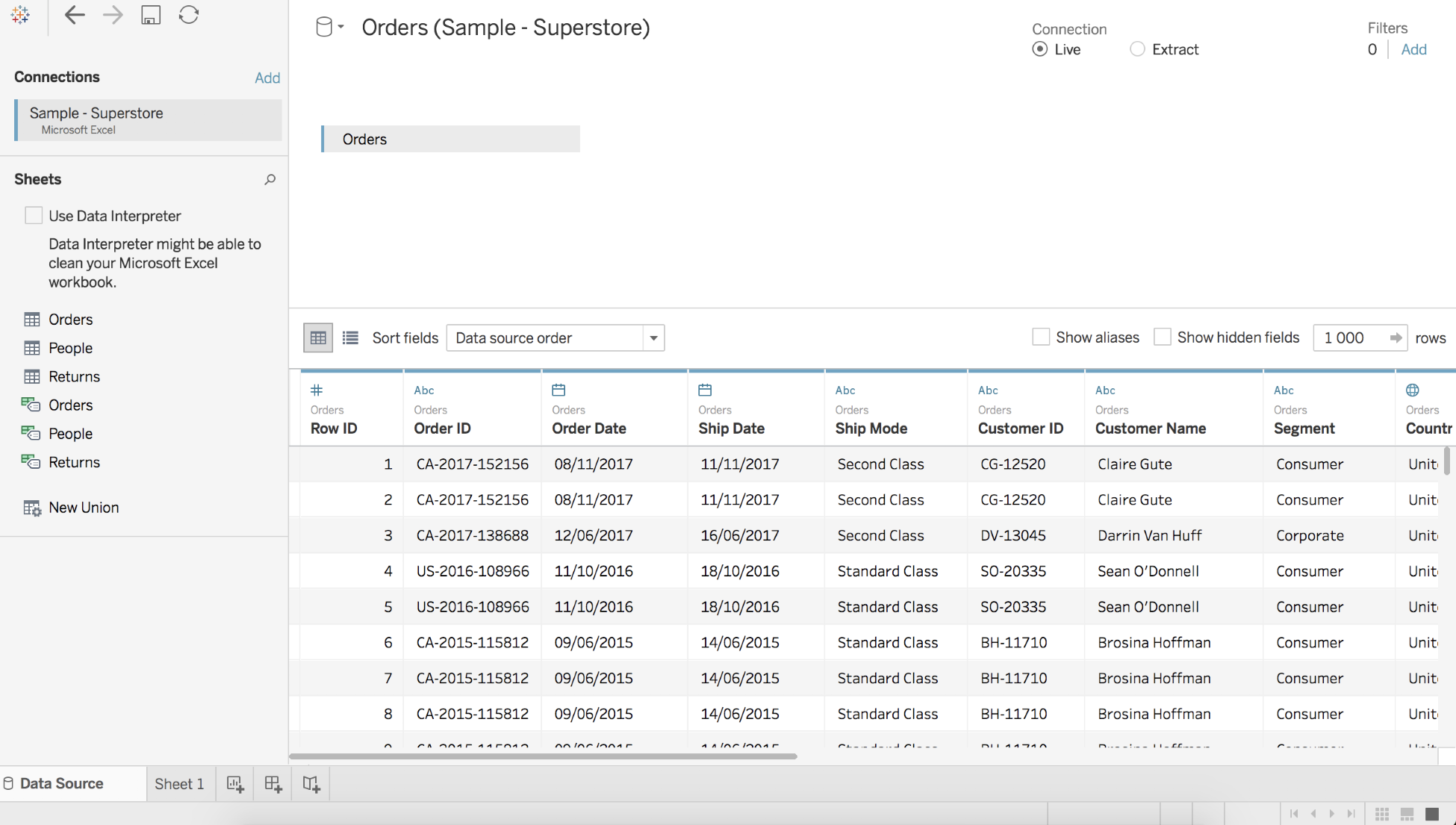Screen dimensions: 1456x825
Task: Select Sample - Superstore connection
Action: 149,119
